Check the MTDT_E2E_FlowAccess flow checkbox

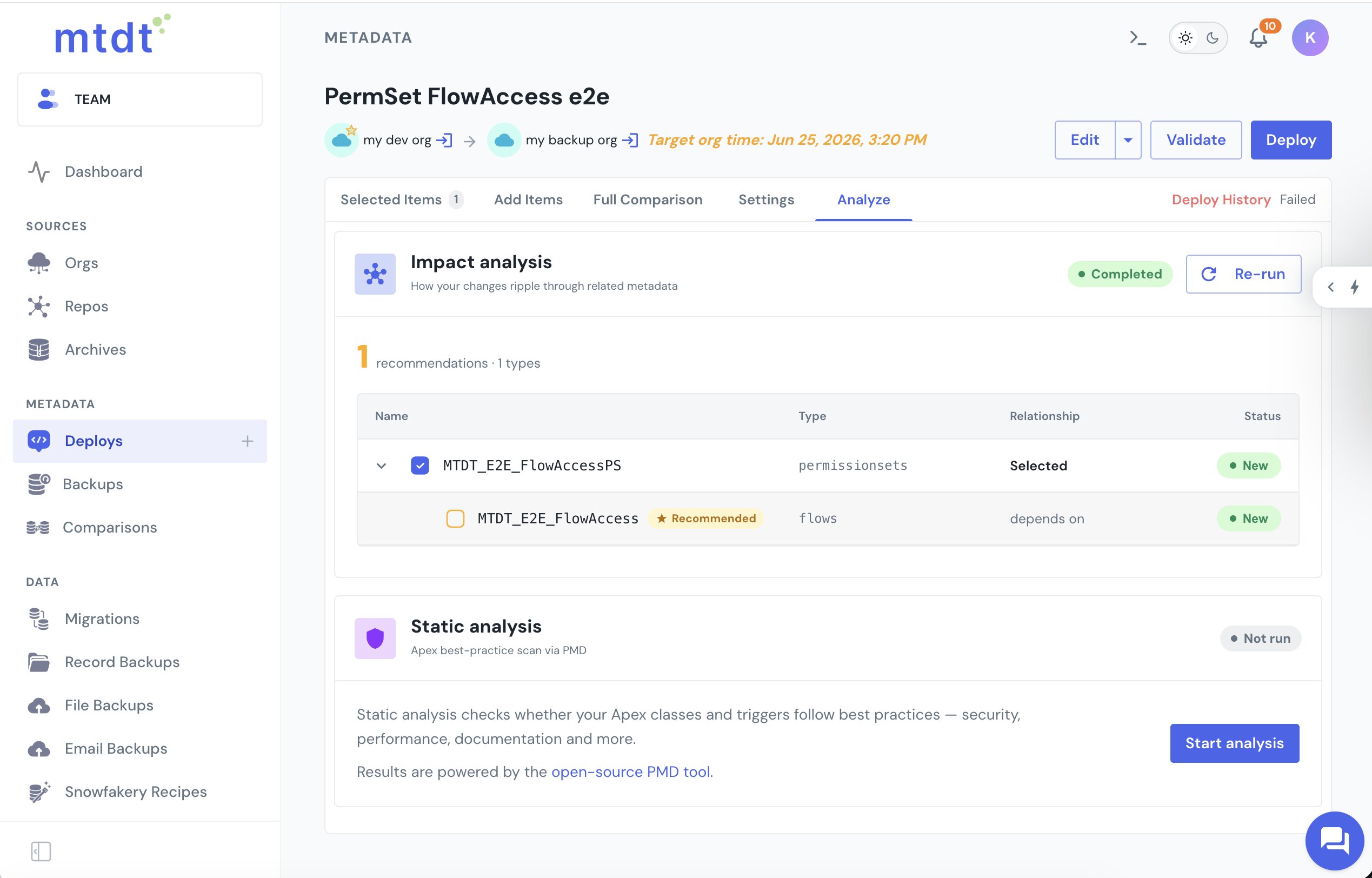pos(455,518)
